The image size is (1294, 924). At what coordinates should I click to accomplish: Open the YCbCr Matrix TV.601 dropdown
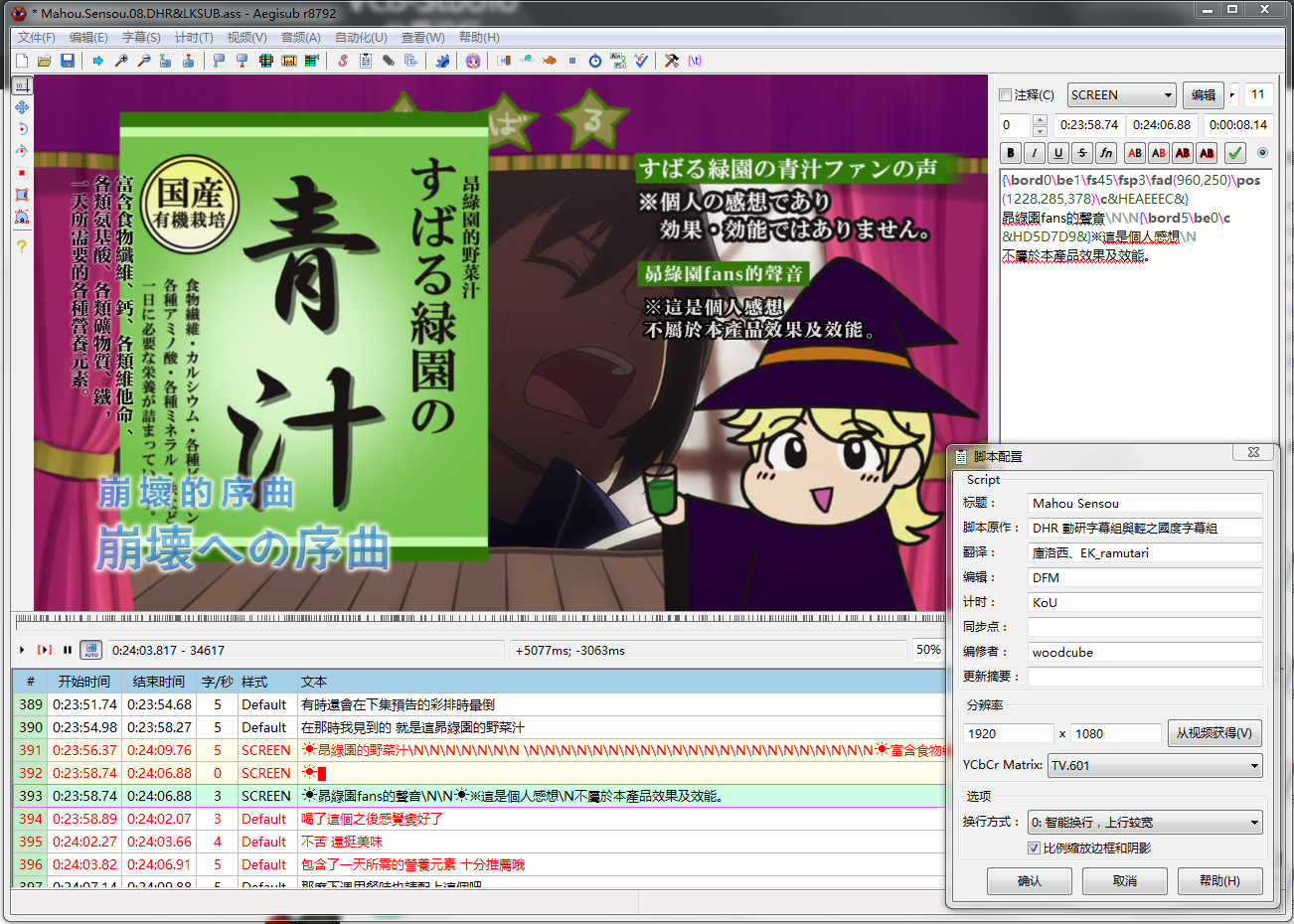coord(1156,765)
